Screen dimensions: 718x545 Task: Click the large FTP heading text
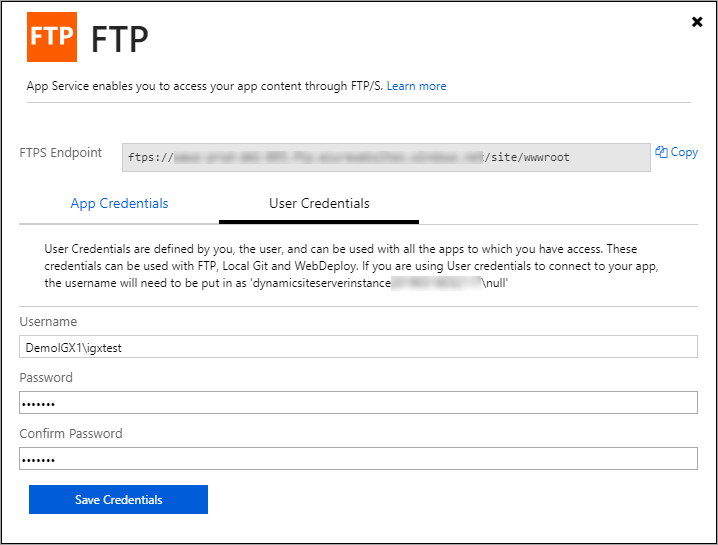click(x=120, y=39)
